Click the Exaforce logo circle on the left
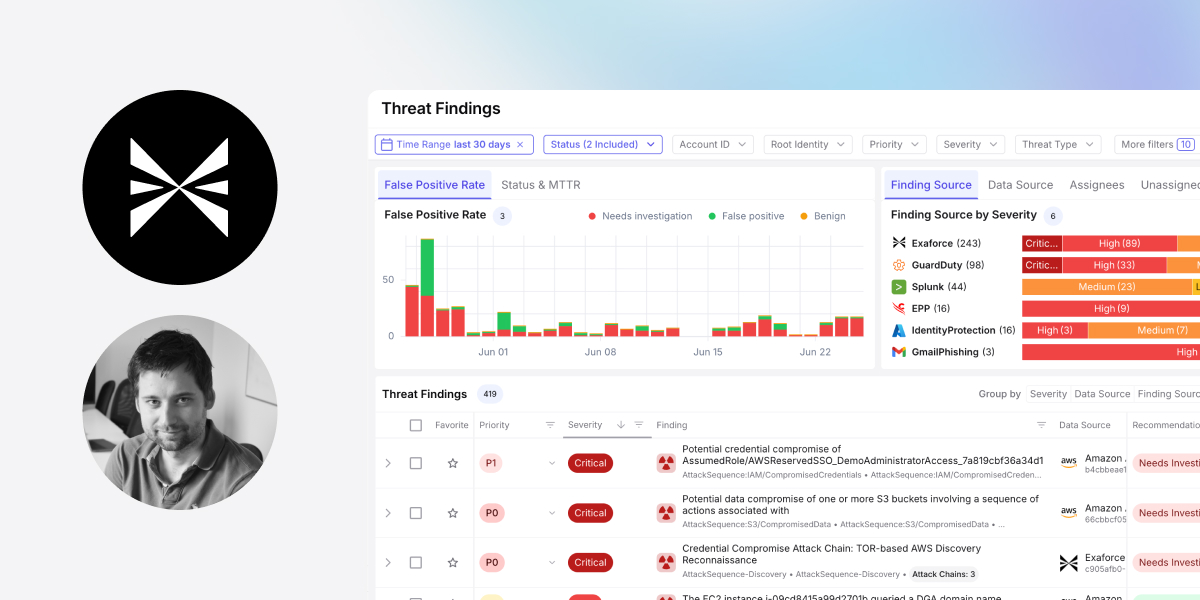 pos(180,188)
